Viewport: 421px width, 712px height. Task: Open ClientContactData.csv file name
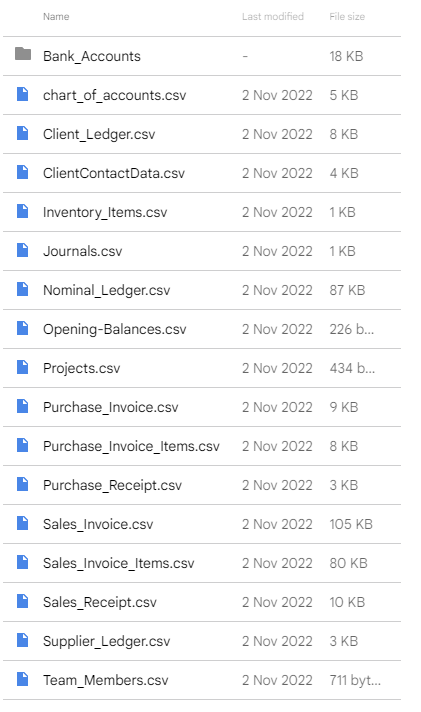click(x=114, y=173)
